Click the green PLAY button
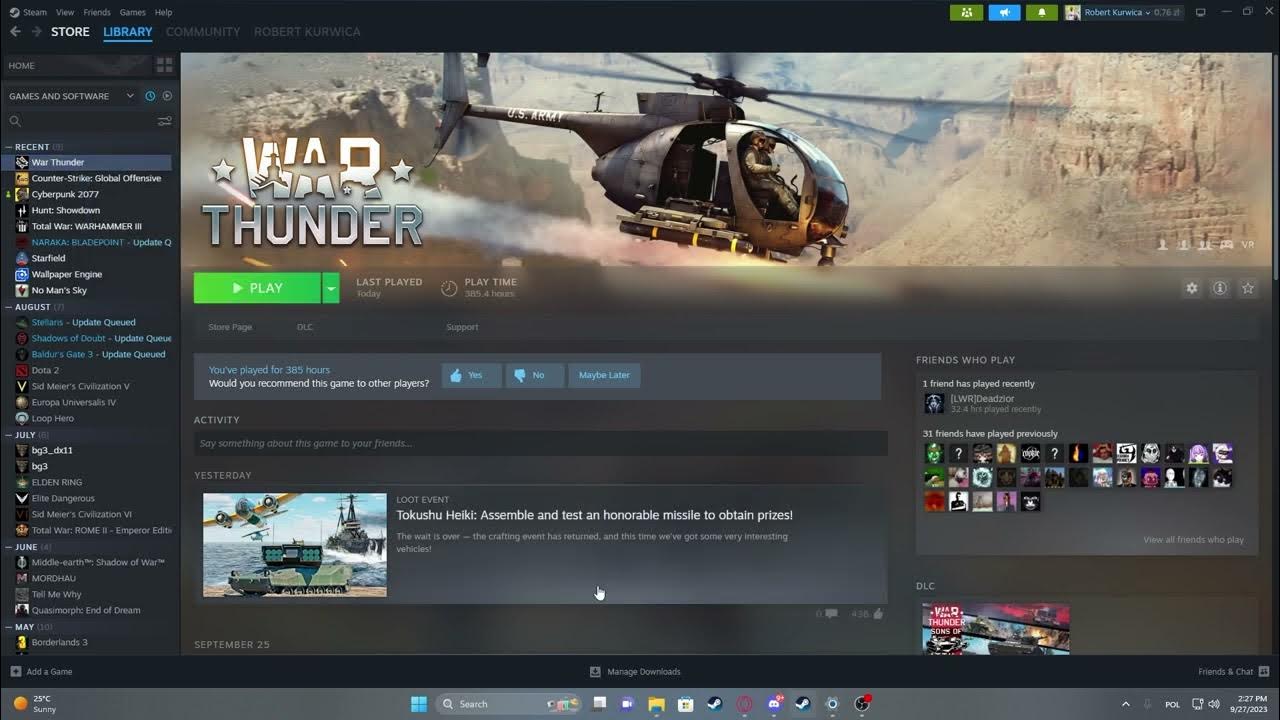Viewport: 1280px width, 720px height. [257, 288]
